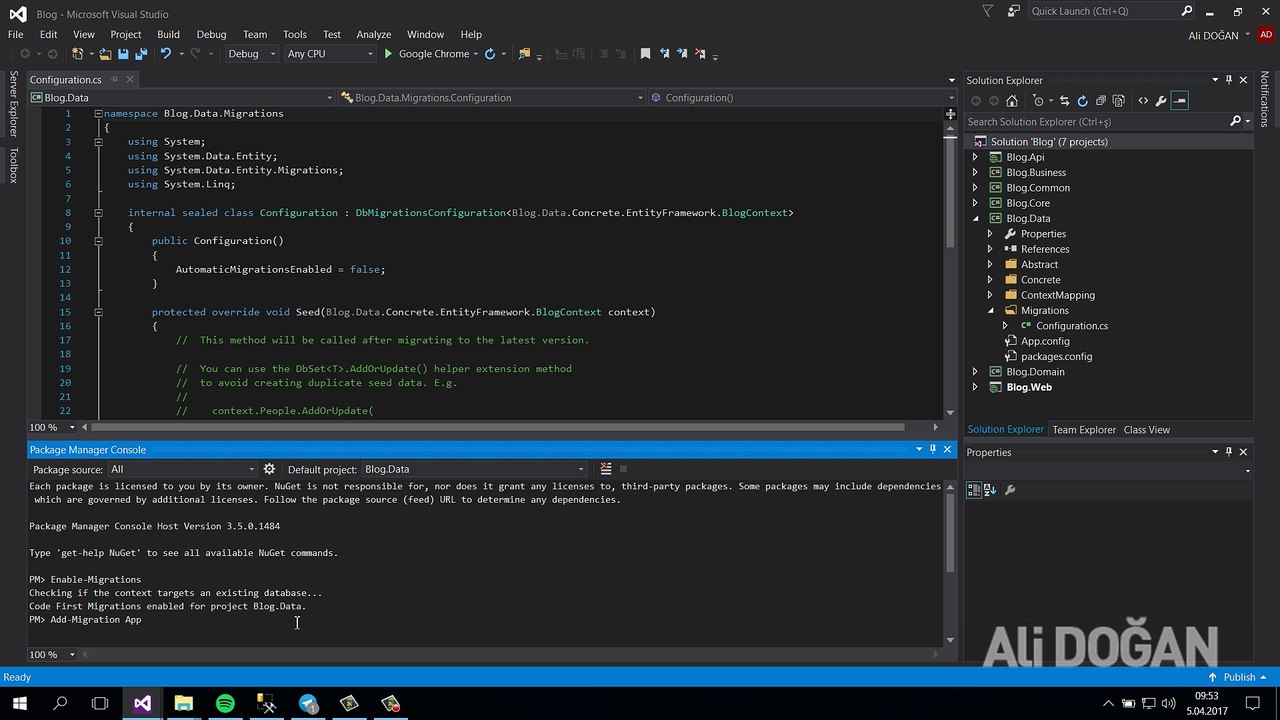Screen dimensions: 1280x720
Task: Open the Windows Start menu
Action: click(19, 703)
